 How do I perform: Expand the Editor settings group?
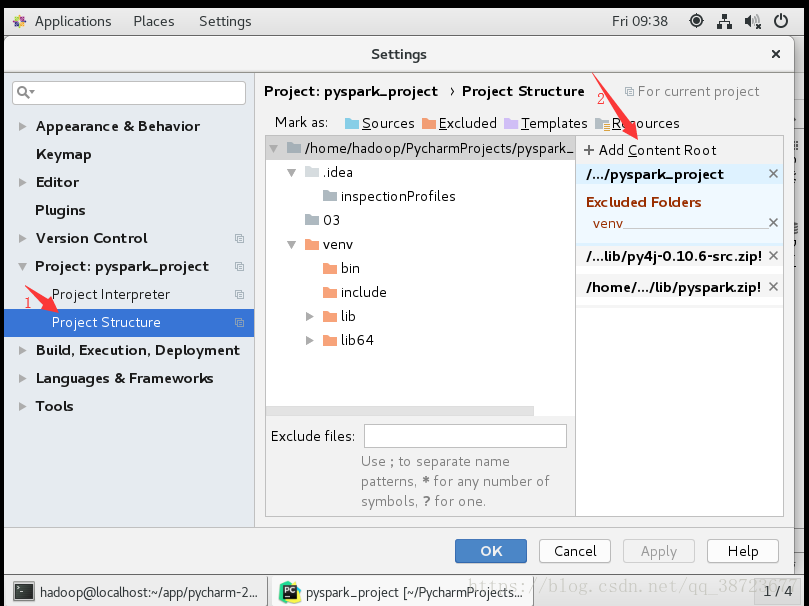[x=22, y=182]
